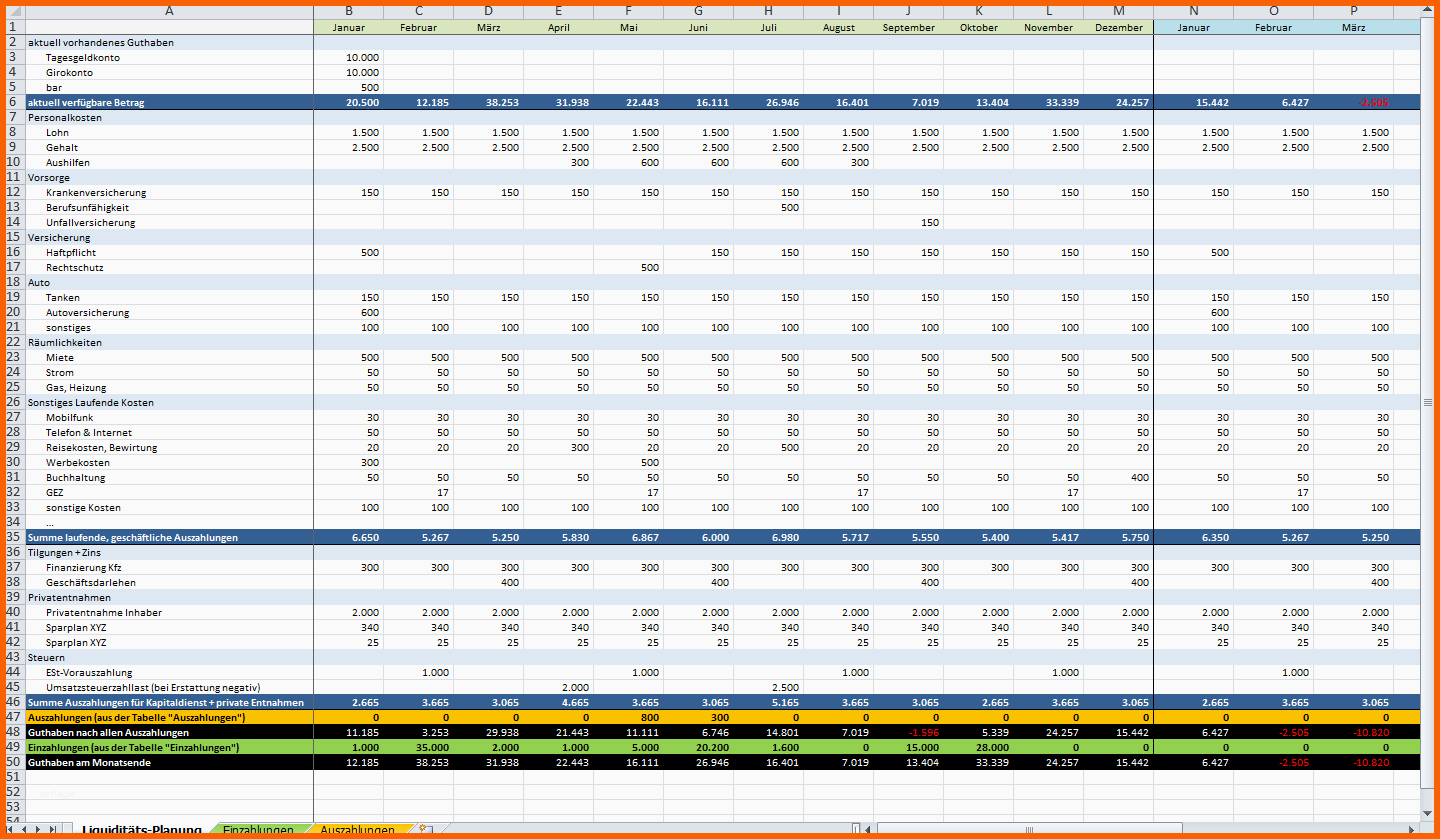Image resolution: width=1440 pixels, height=839 pixels.
Task: Click the Select All corner button
Action: coord(13,12)
